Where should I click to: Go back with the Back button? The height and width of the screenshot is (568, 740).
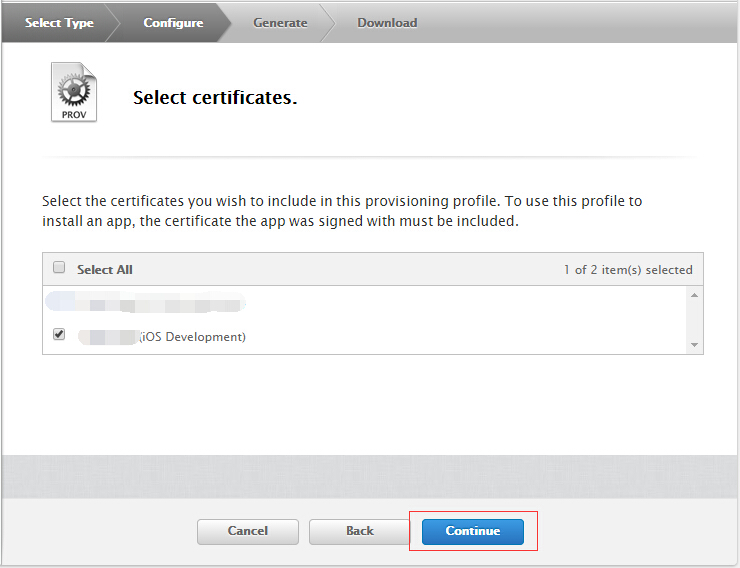tap(360, 532)
